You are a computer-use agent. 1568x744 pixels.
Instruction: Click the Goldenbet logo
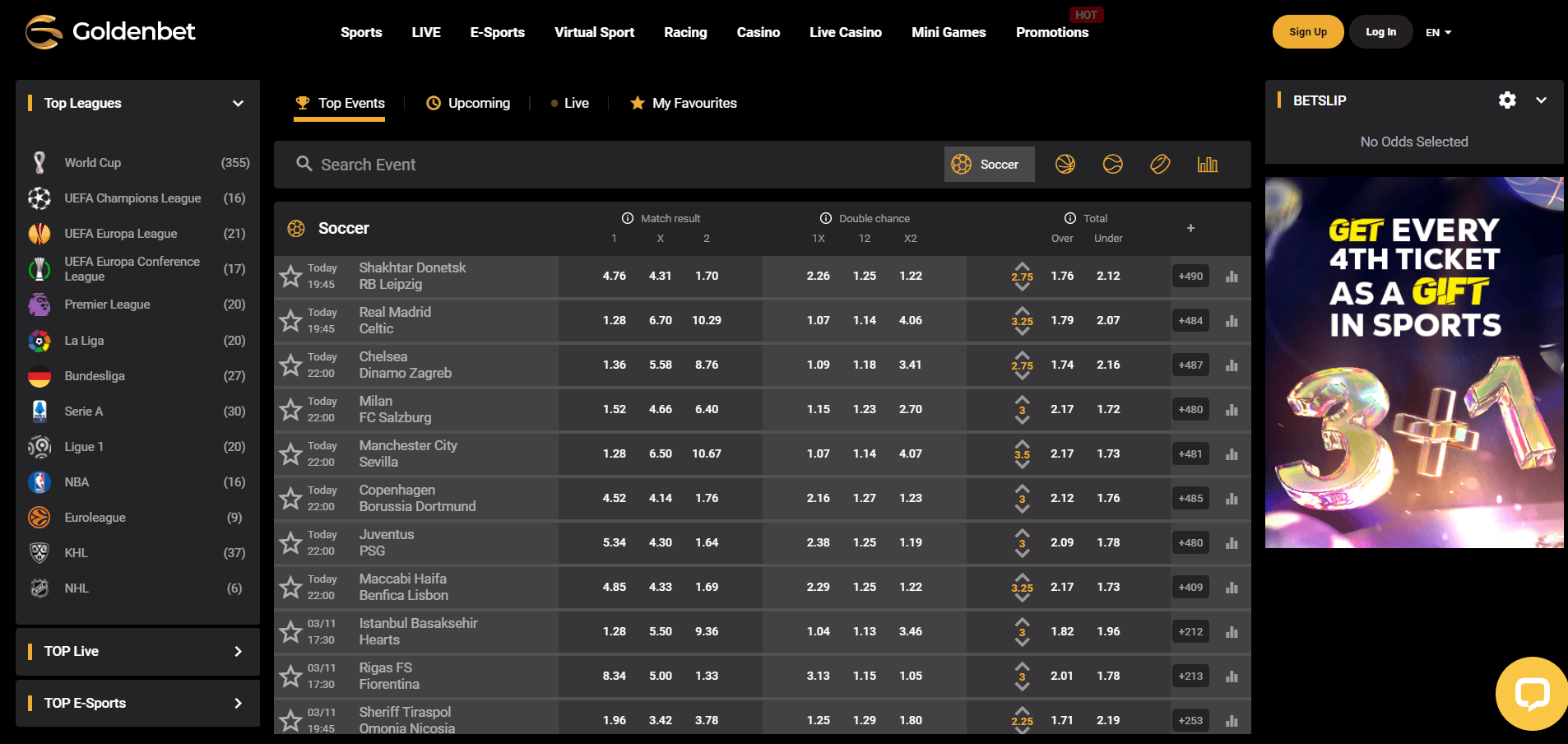pos(110,32)
